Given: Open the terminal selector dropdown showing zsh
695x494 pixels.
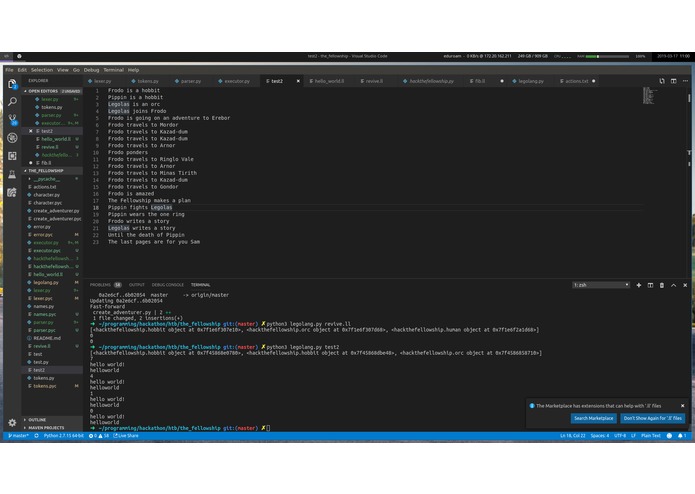Looking at the screenshot, I should point(601,285).
